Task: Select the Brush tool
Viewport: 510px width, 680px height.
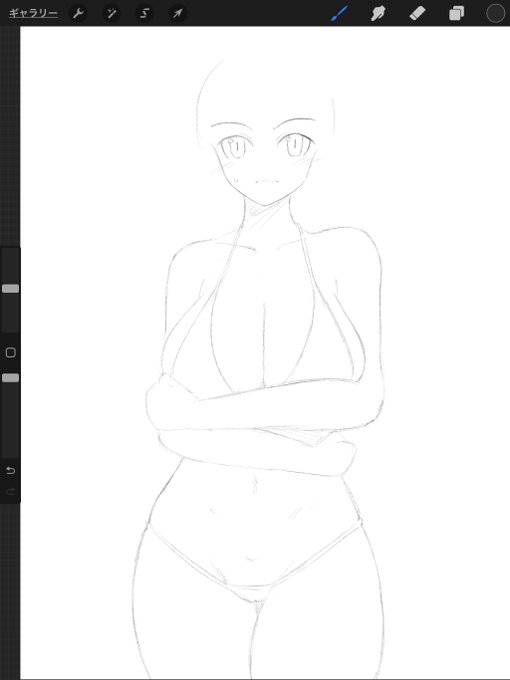Action: (339, 13)
